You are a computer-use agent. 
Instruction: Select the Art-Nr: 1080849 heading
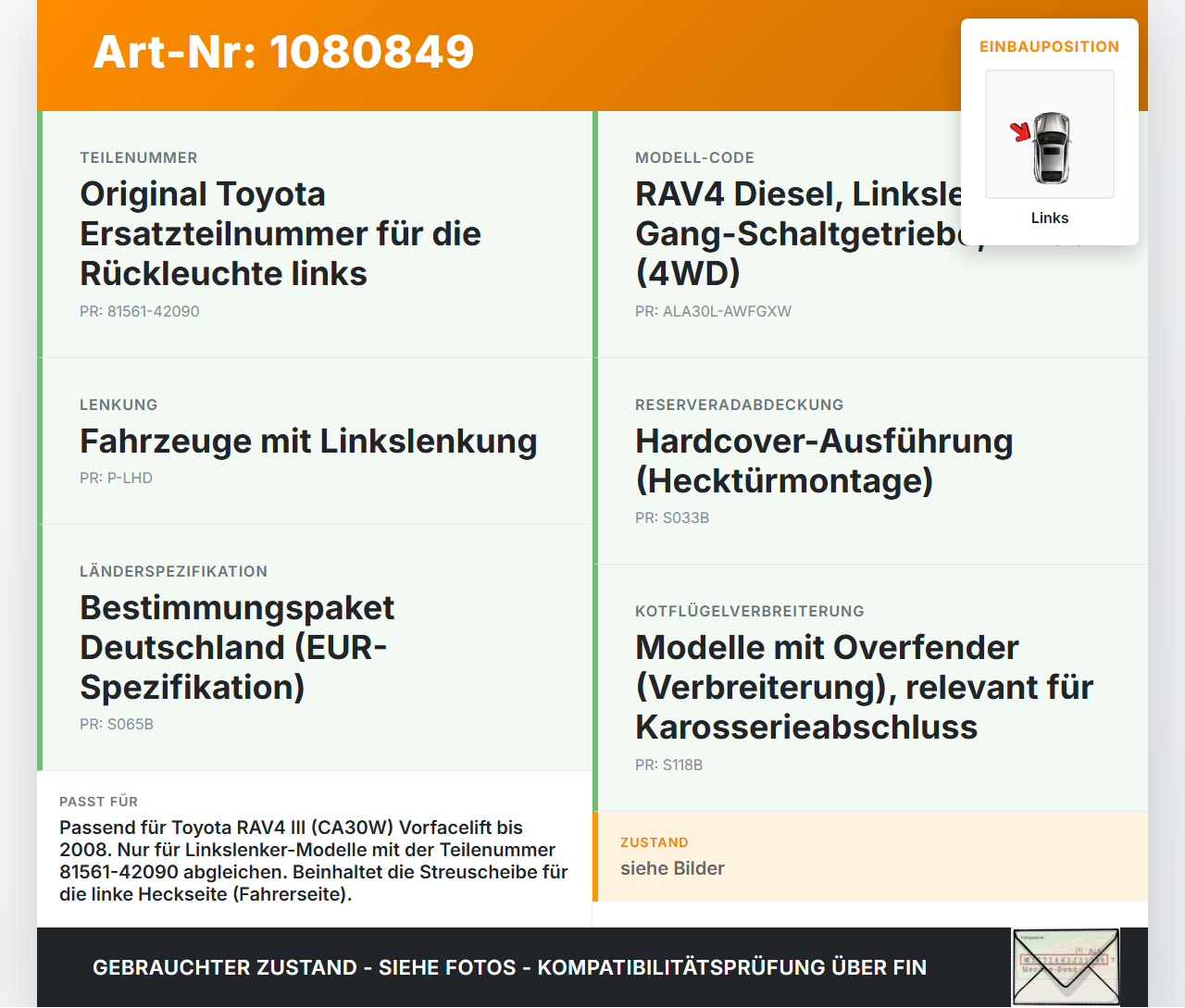pos(283,52)
